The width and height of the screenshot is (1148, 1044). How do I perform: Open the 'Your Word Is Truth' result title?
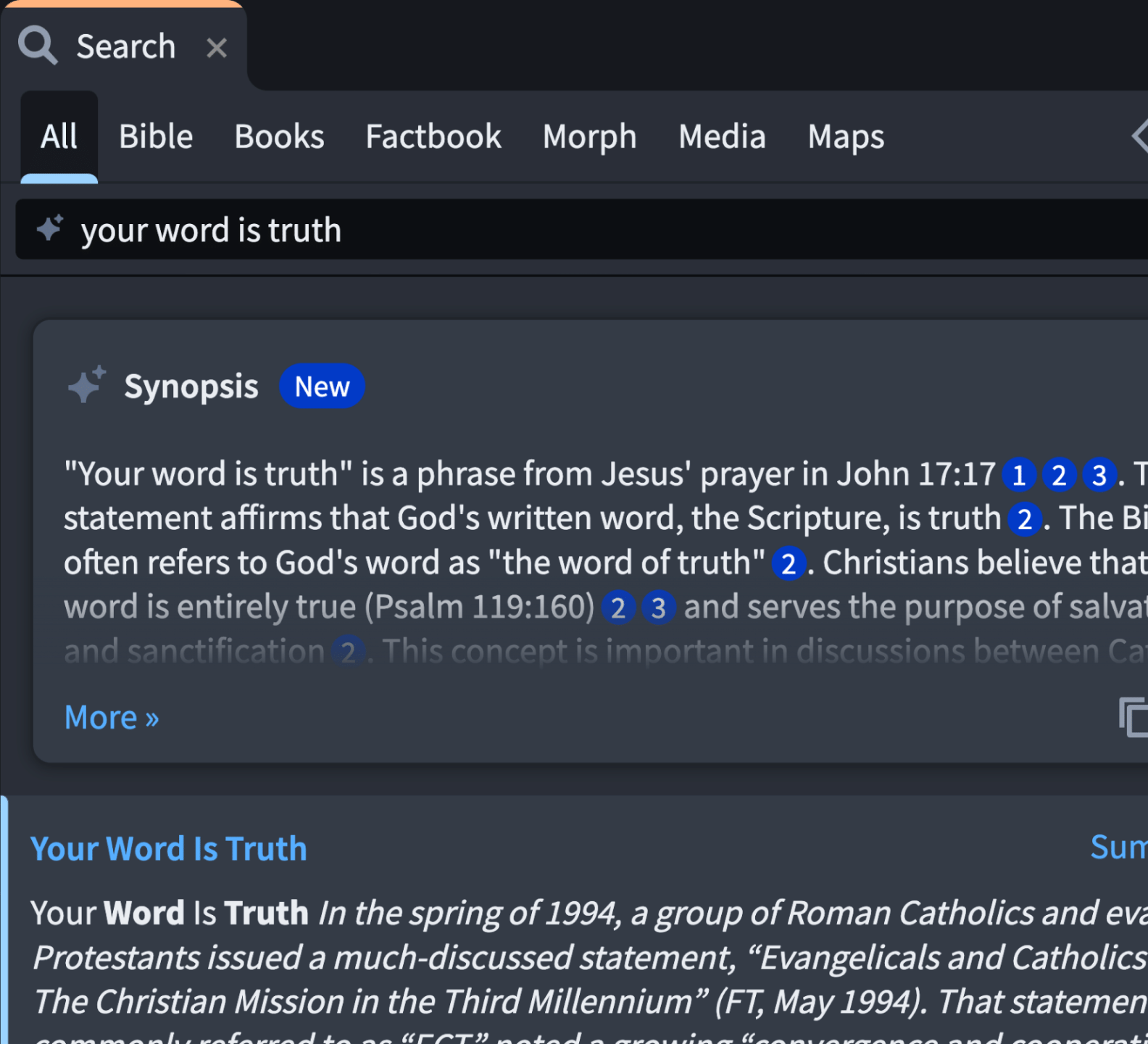(169, 848)
